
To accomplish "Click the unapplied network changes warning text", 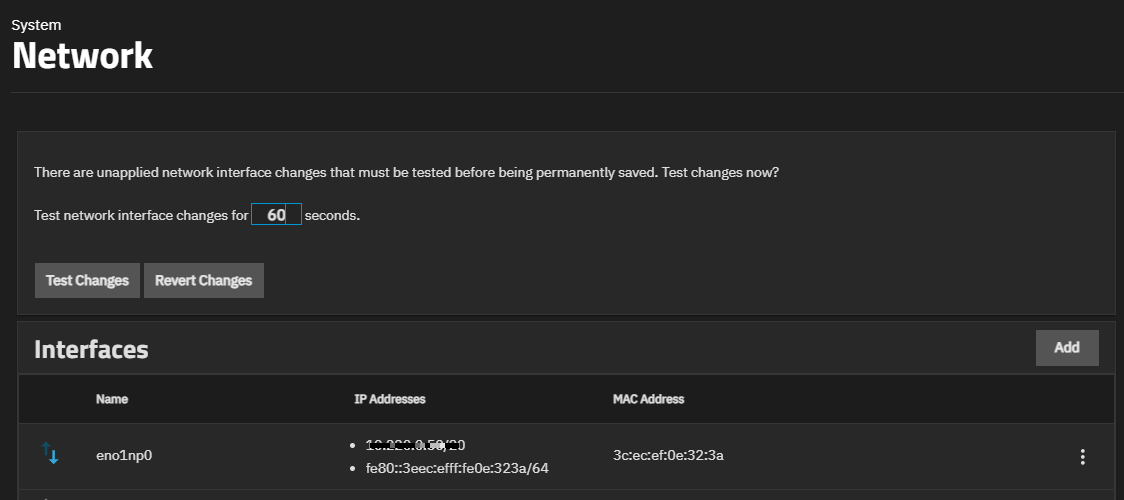I will [x=406, y=173].
